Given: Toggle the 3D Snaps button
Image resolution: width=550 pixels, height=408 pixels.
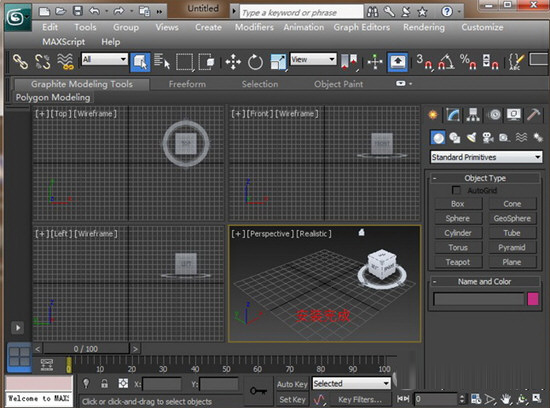Looking at the screenshot, I should (x=424, y=62).
